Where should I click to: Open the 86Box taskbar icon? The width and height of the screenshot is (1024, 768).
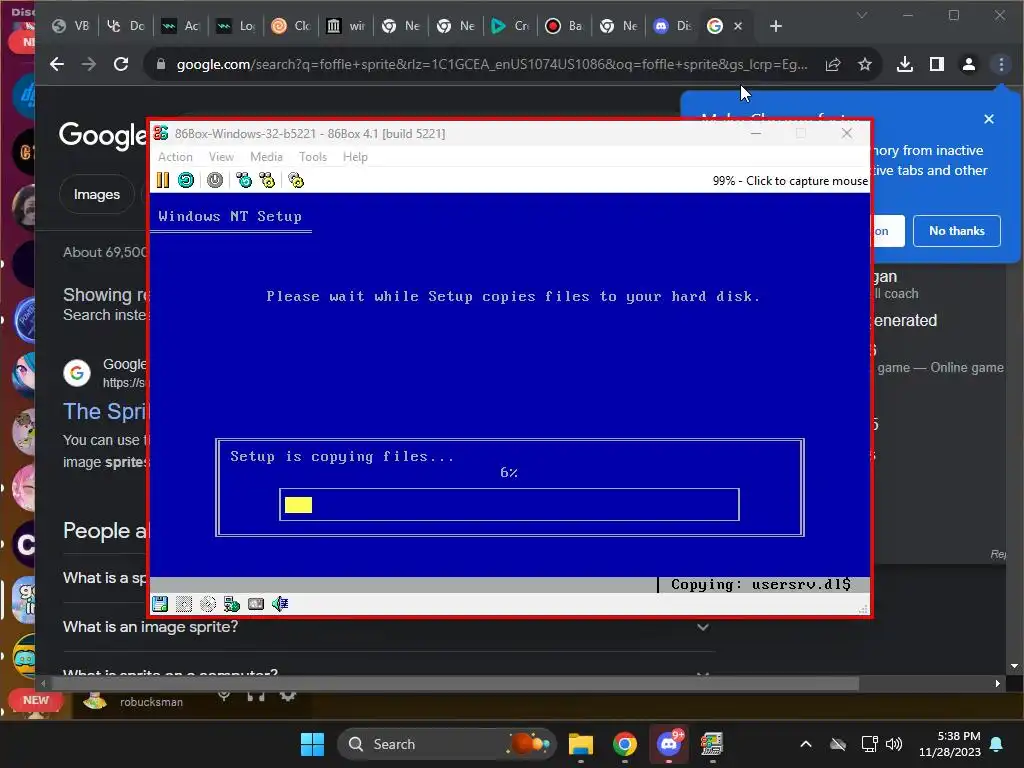coord(712,744)
